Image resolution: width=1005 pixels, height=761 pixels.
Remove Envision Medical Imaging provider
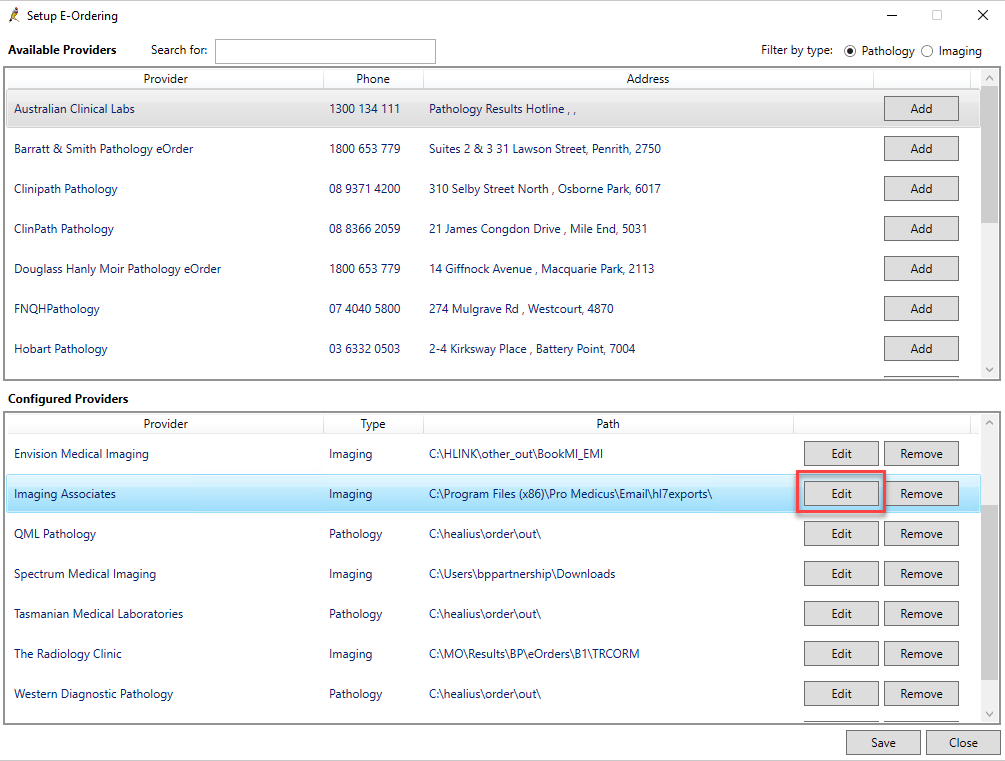[x=921, y=454]
